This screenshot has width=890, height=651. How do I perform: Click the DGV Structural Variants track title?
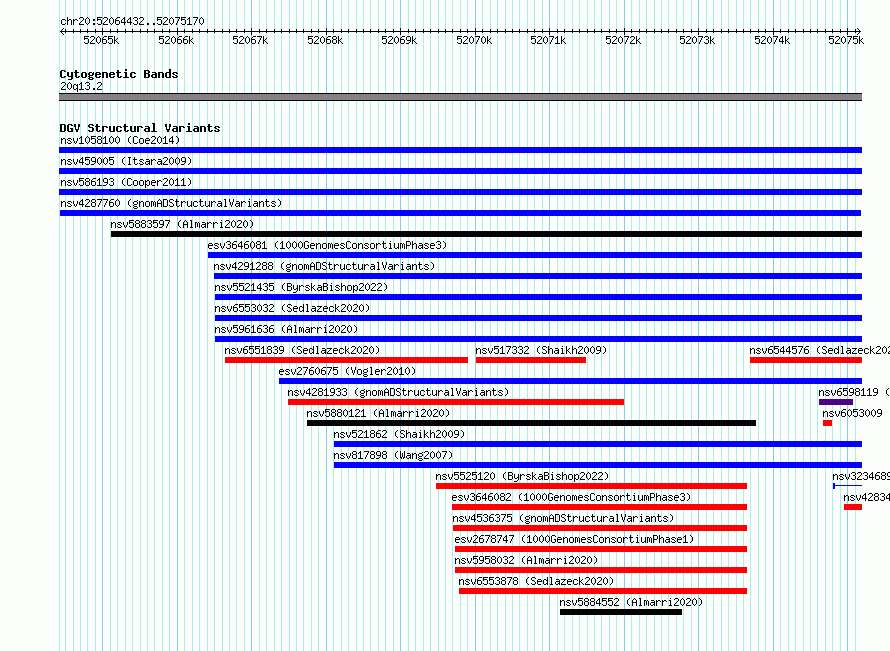click(140, 128)
